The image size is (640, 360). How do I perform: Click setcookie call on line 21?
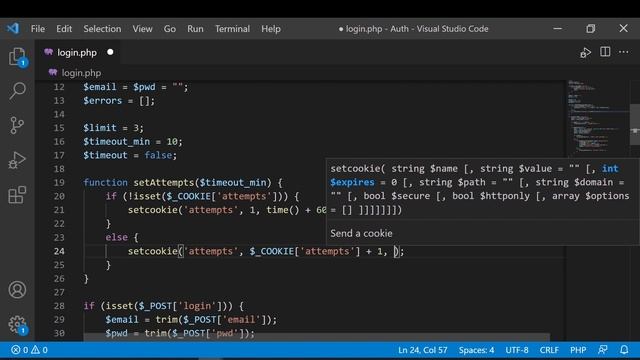(x=153, y=210)
